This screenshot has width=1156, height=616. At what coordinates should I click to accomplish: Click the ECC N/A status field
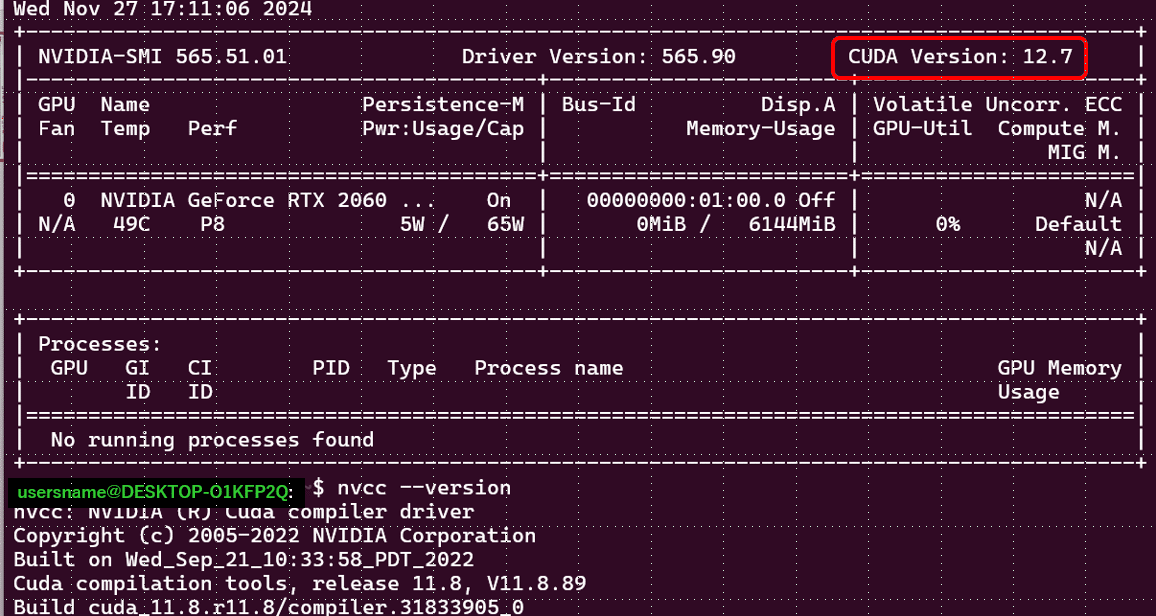pos(1104,200)
